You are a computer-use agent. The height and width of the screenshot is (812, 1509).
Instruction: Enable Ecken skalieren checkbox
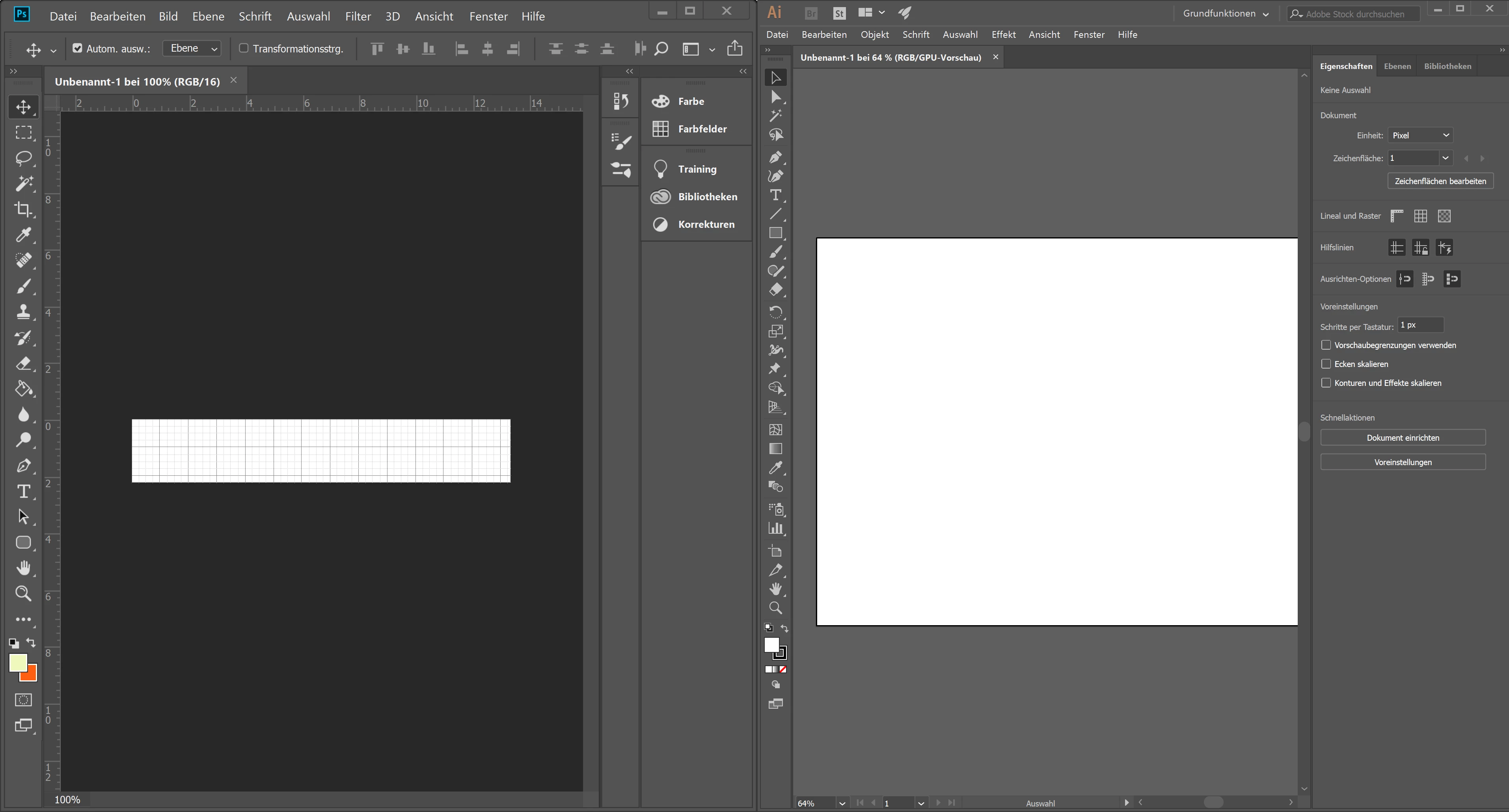(x=1326, y=364)
